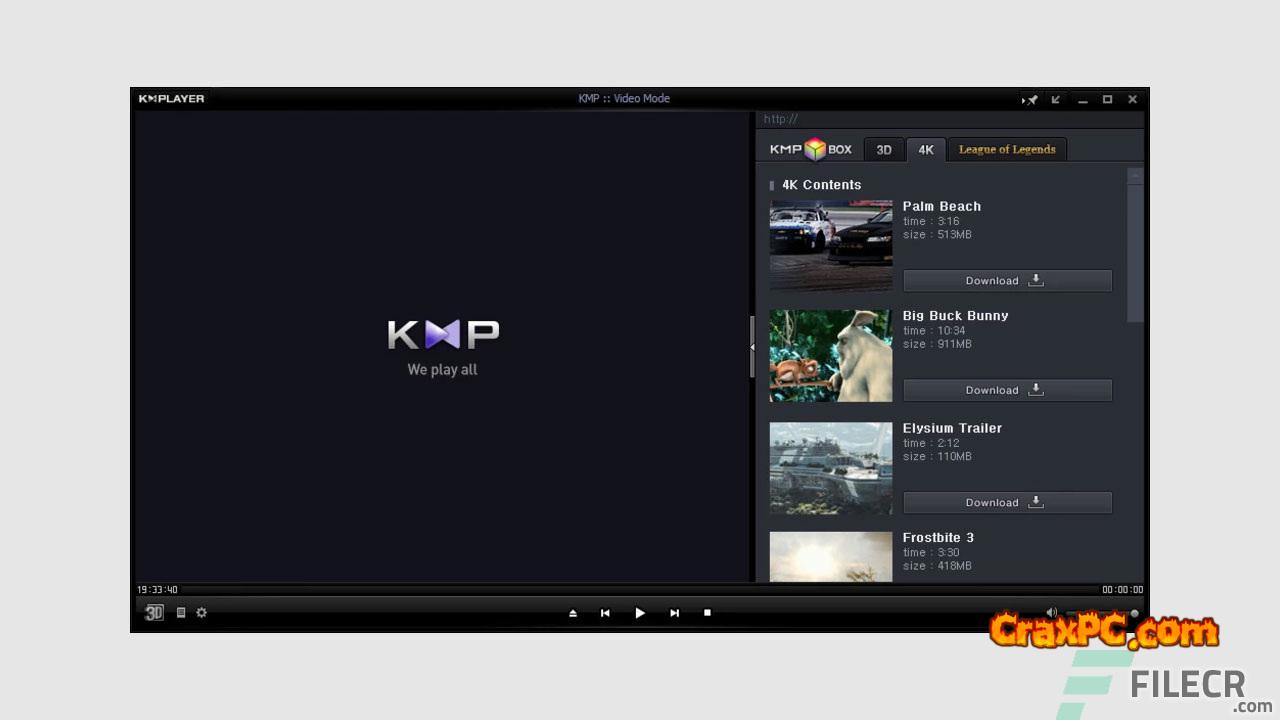Open the Big Buck Bunny thumbnail
Image resolution: width=1280 pixels, height=720 pixels.
[831, 355]
